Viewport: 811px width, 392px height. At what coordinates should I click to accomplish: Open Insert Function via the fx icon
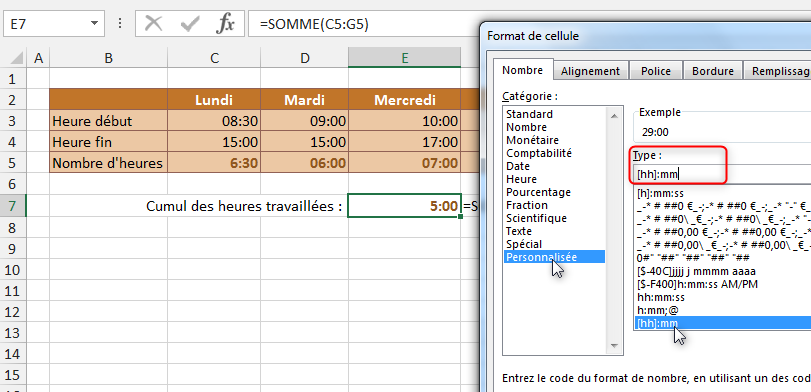tap(225, 24)
